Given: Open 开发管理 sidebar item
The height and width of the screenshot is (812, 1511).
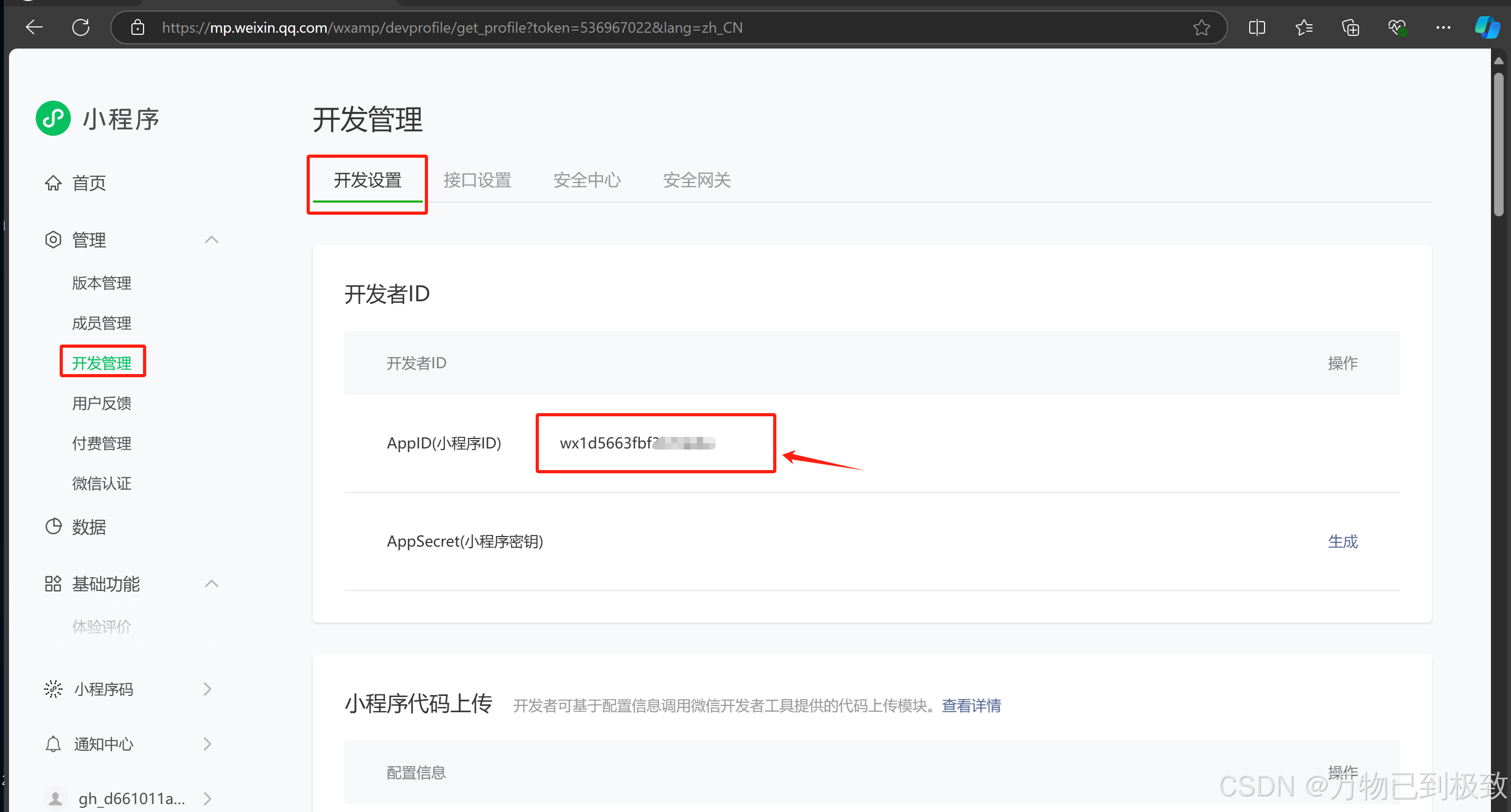Looking at the screenshot, I should click(x=101, y=363).
